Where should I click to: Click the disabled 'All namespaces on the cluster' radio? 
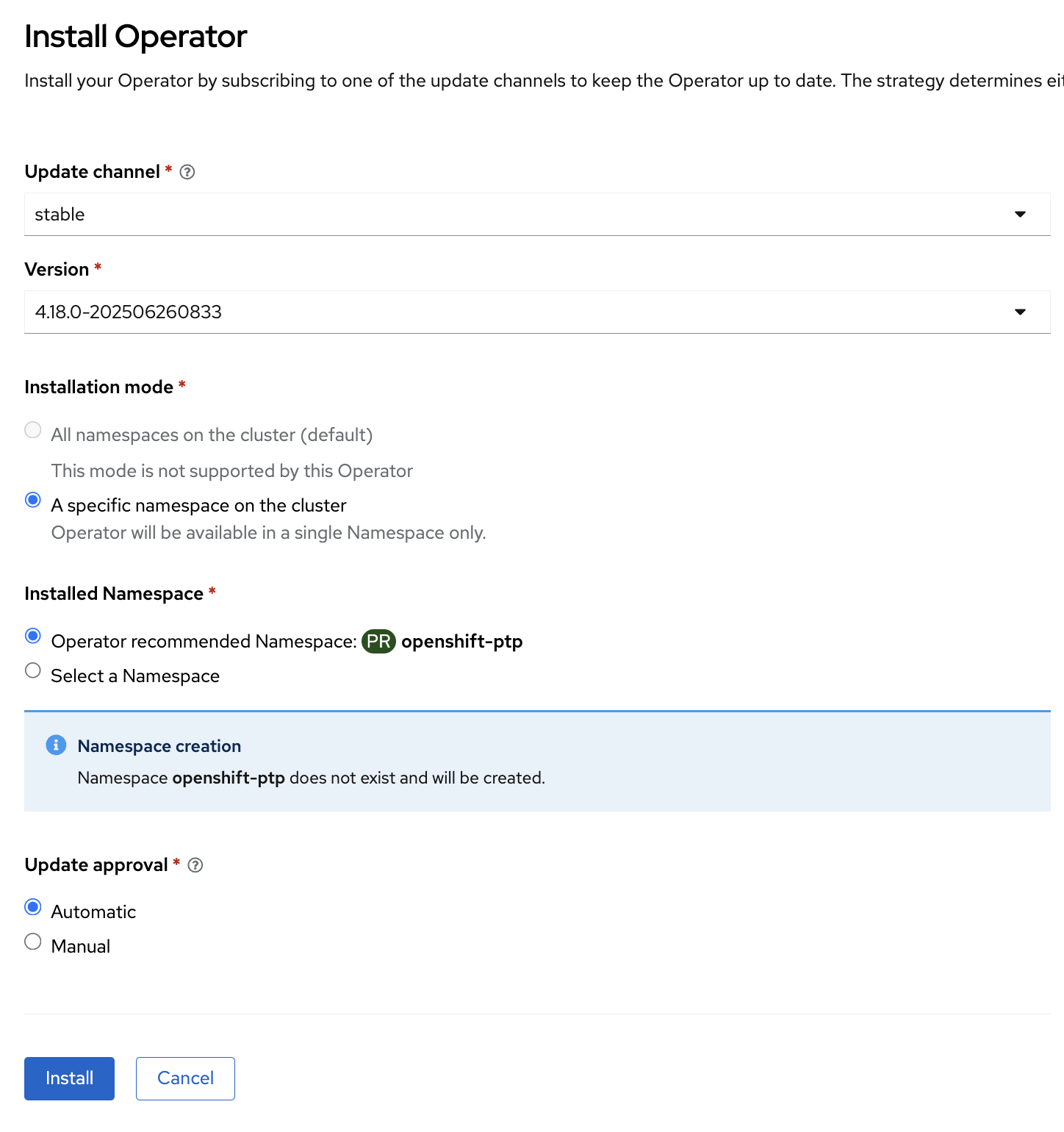click(33, 430)
